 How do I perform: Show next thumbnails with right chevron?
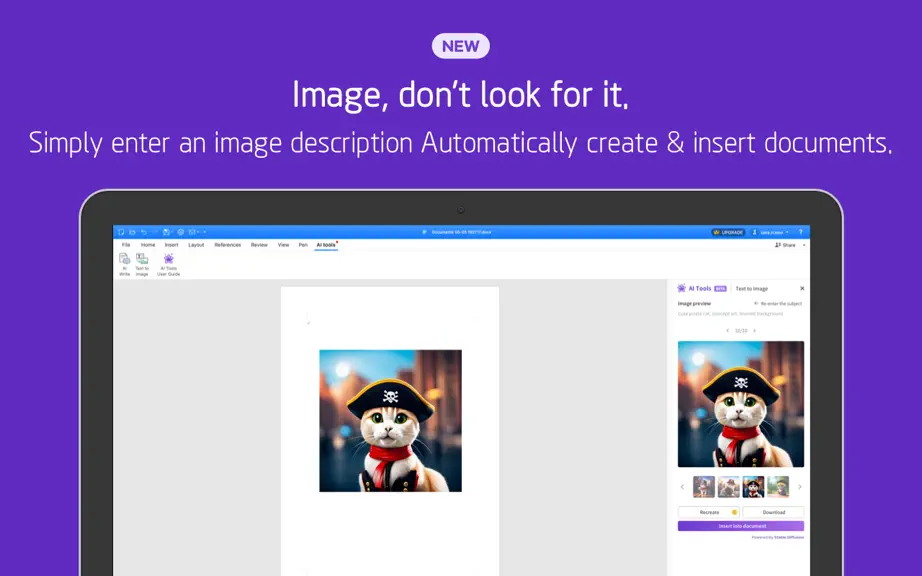800,487
